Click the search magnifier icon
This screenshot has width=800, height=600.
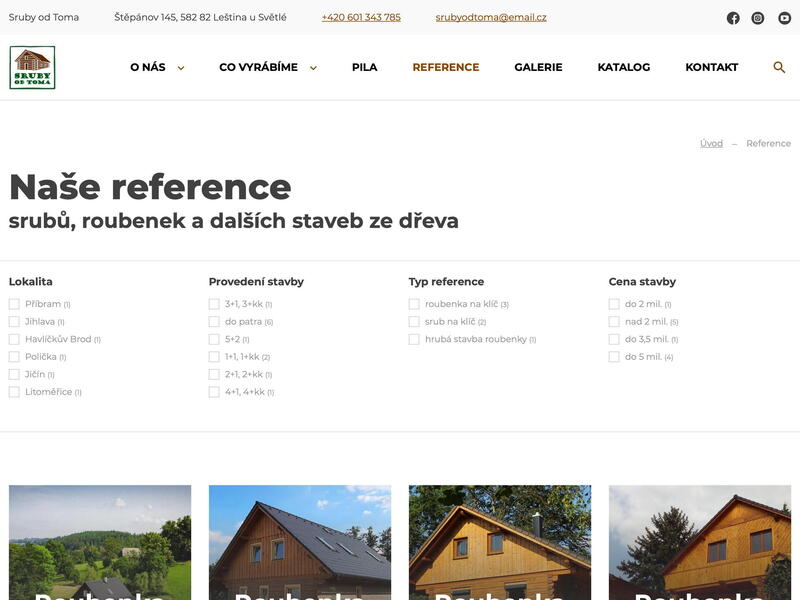[779, 67]
